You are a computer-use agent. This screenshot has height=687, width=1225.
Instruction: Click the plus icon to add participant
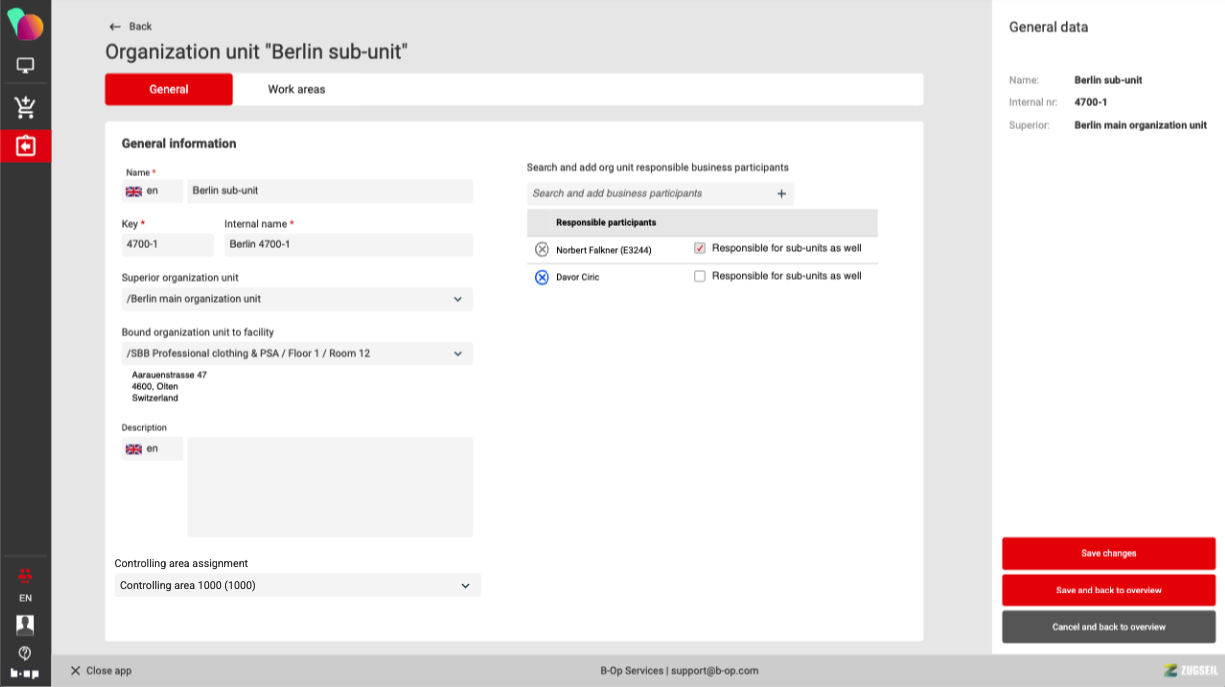tap(781, 194)
